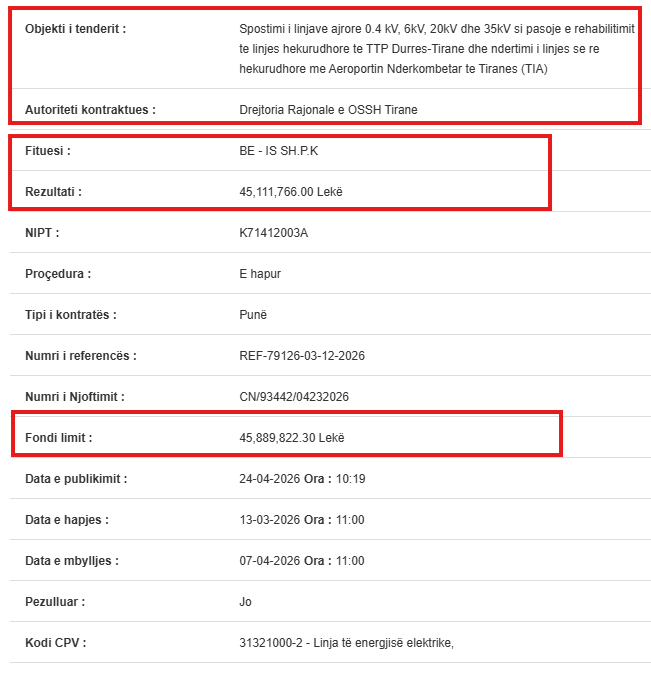Click the opening date 13-03-2026
This screenshot has height=693, width=651.
click(271, 520)
